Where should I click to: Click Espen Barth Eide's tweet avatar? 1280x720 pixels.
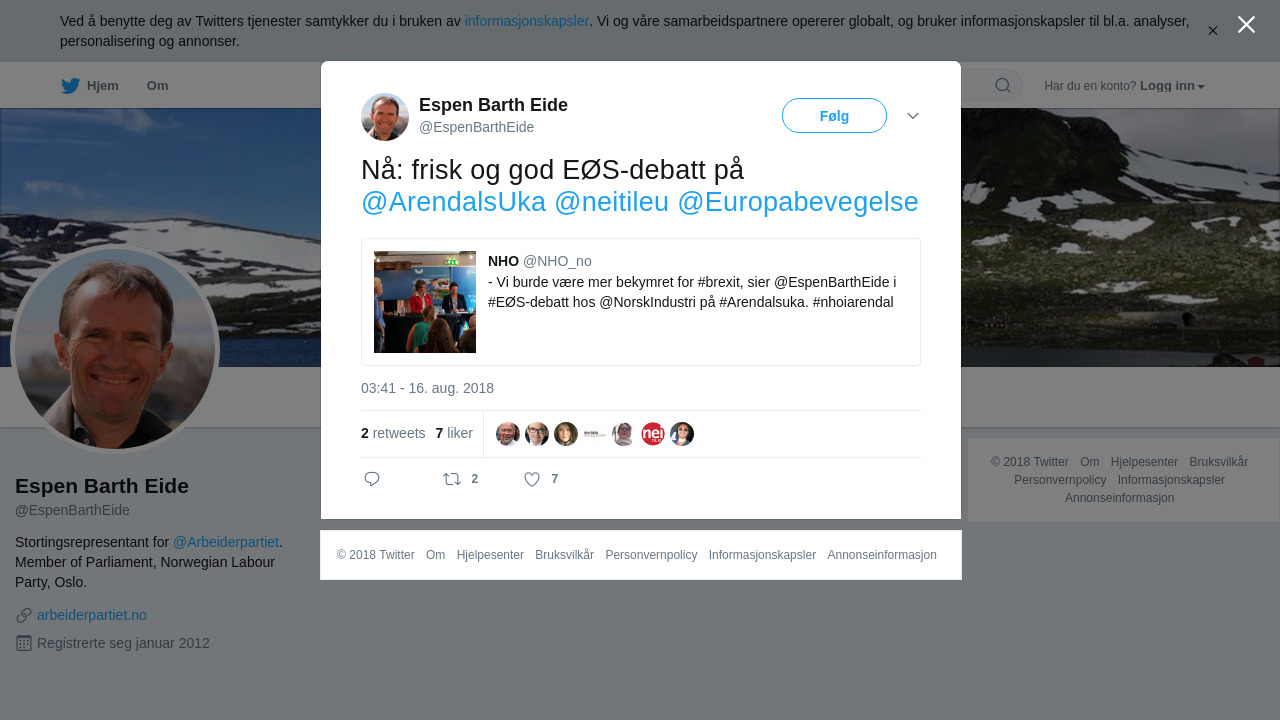point(385,117)
